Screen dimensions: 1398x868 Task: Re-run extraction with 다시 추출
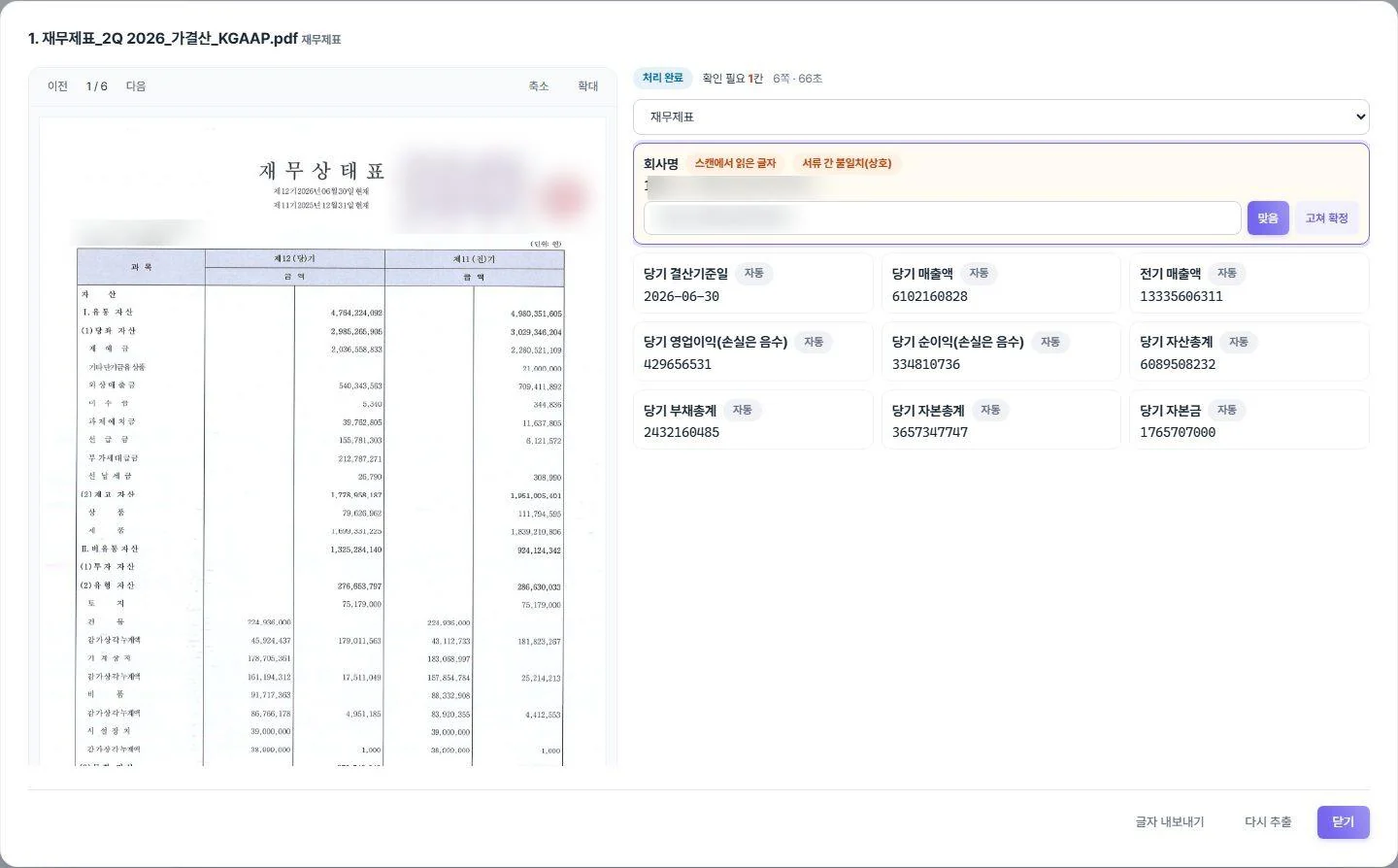1268,822
